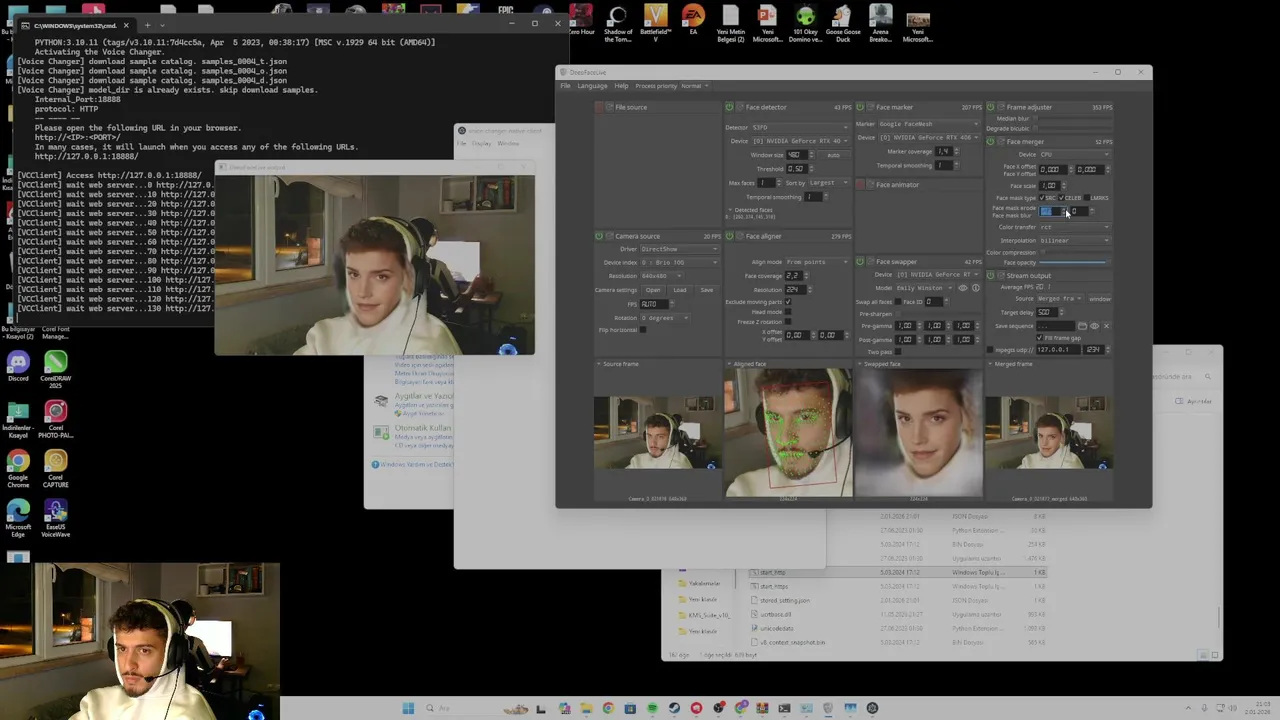Enable Head mode checkbox

[x=788, y=311]
